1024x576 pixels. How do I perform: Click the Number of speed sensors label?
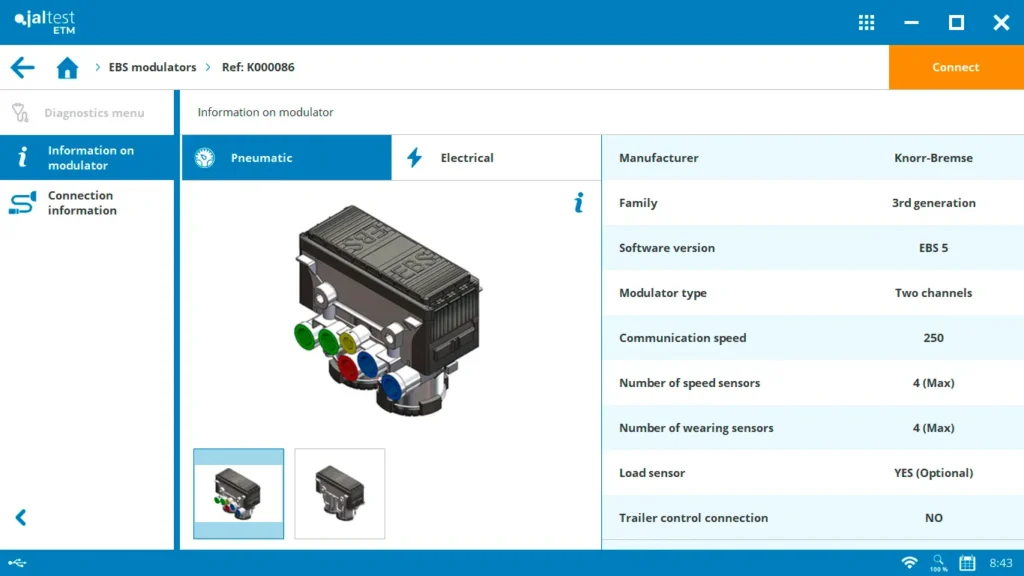coord(690,383)
